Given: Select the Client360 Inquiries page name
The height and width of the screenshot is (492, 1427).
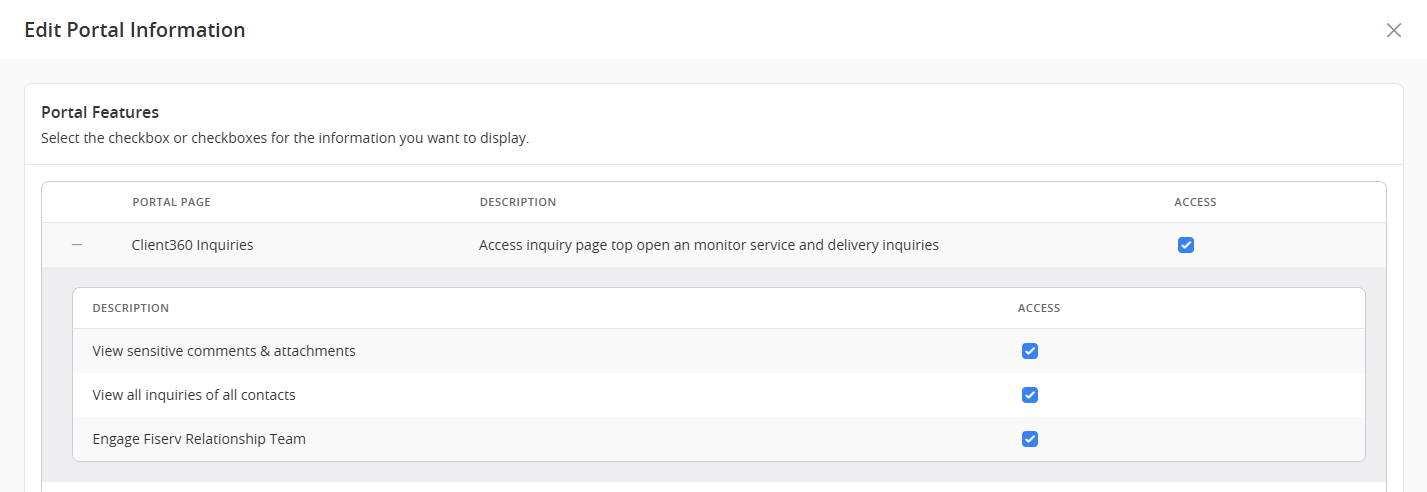Looking at the screenshot, I should [x=192, y=245].
